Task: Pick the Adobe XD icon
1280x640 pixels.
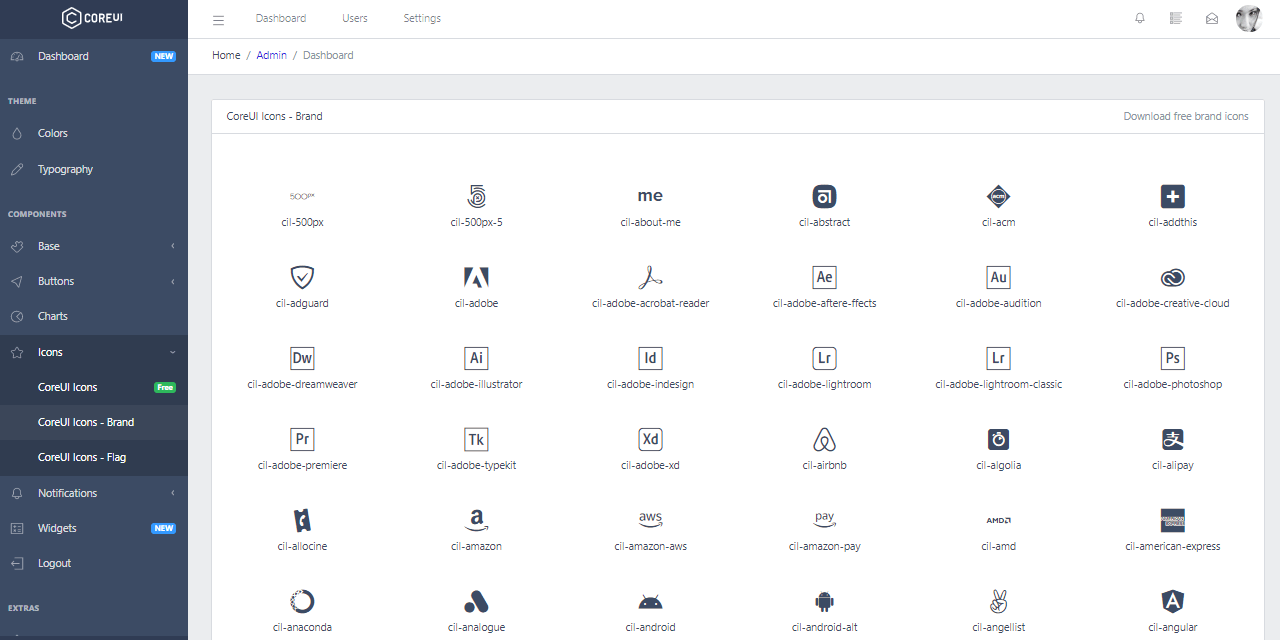Action: pos(650,439)
